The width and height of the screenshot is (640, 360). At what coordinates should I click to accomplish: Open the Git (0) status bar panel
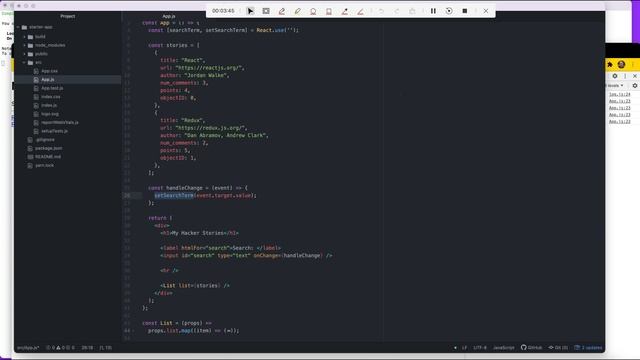pyautogui.click(x=558, y=348)
